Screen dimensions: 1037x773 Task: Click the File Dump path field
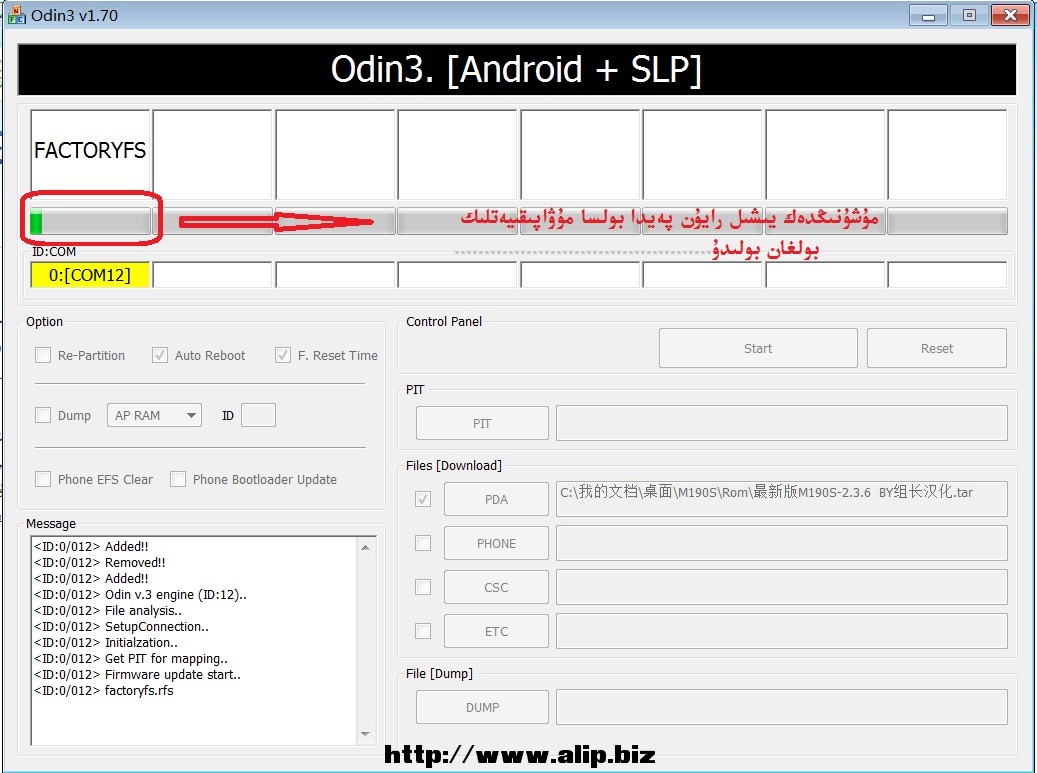pos(782,707)
